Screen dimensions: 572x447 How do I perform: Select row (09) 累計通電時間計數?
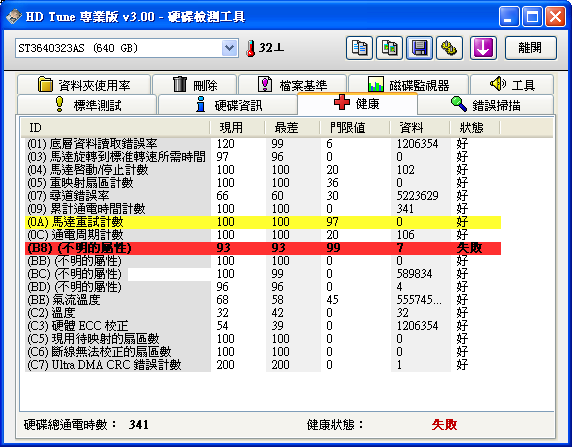[x=263, y=209]
